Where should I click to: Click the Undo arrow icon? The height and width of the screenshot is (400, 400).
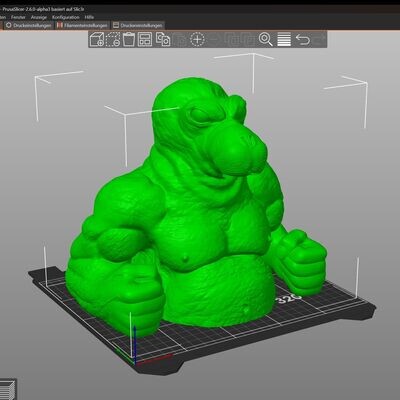(303, 39)
